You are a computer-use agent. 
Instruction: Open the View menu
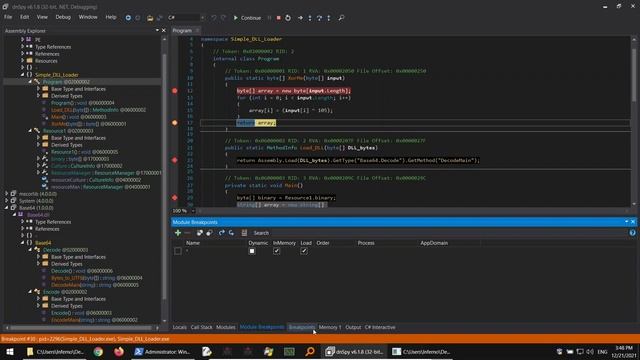[x=42, y=17]
